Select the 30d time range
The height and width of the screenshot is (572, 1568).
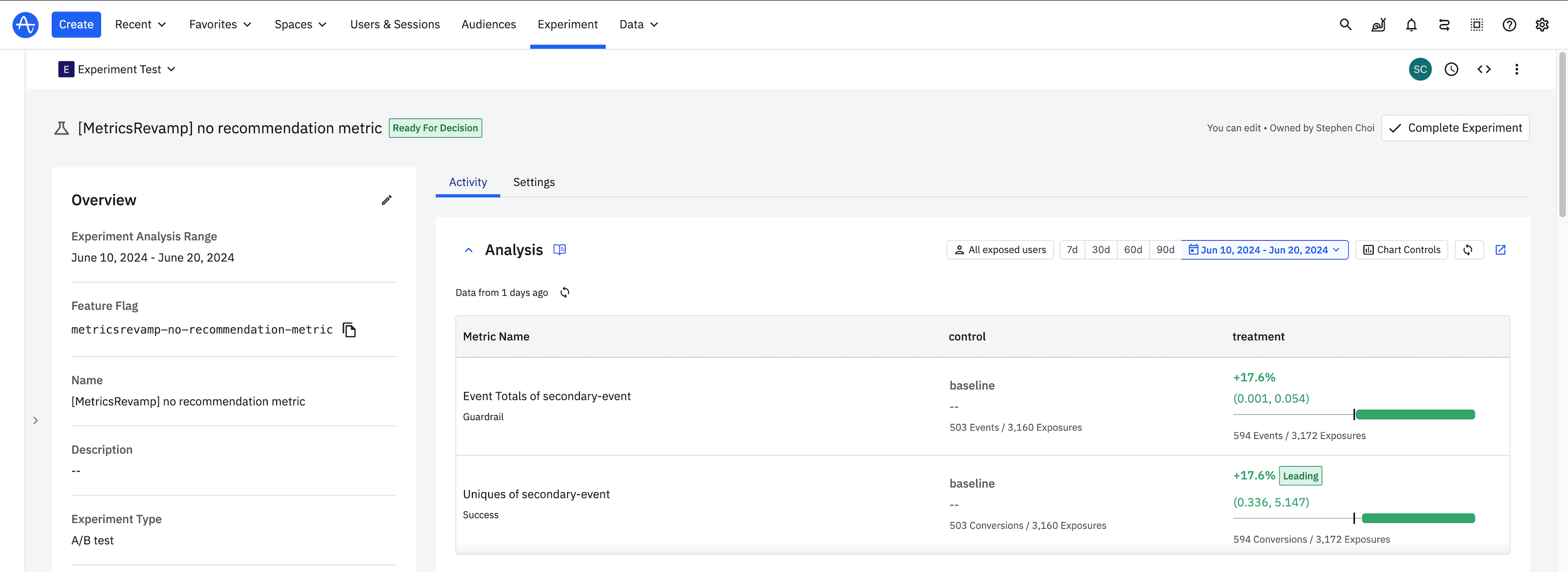click(x=1101, y=250)
